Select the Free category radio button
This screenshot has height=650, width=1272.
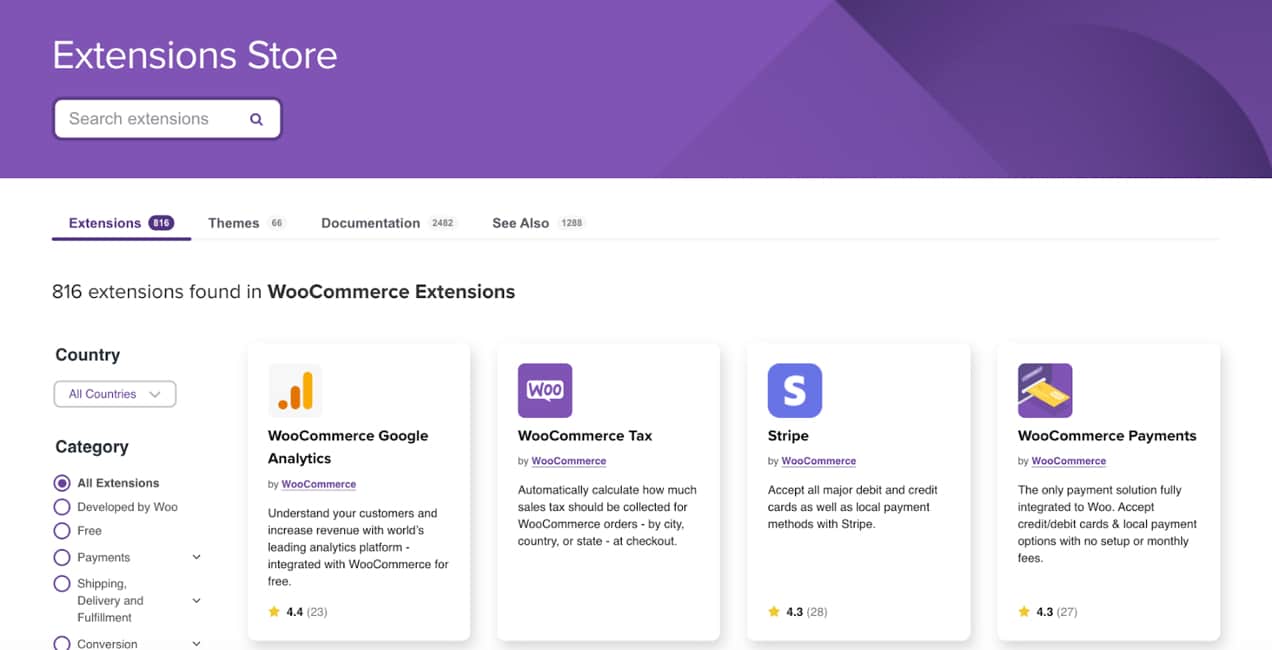(62, 531)
